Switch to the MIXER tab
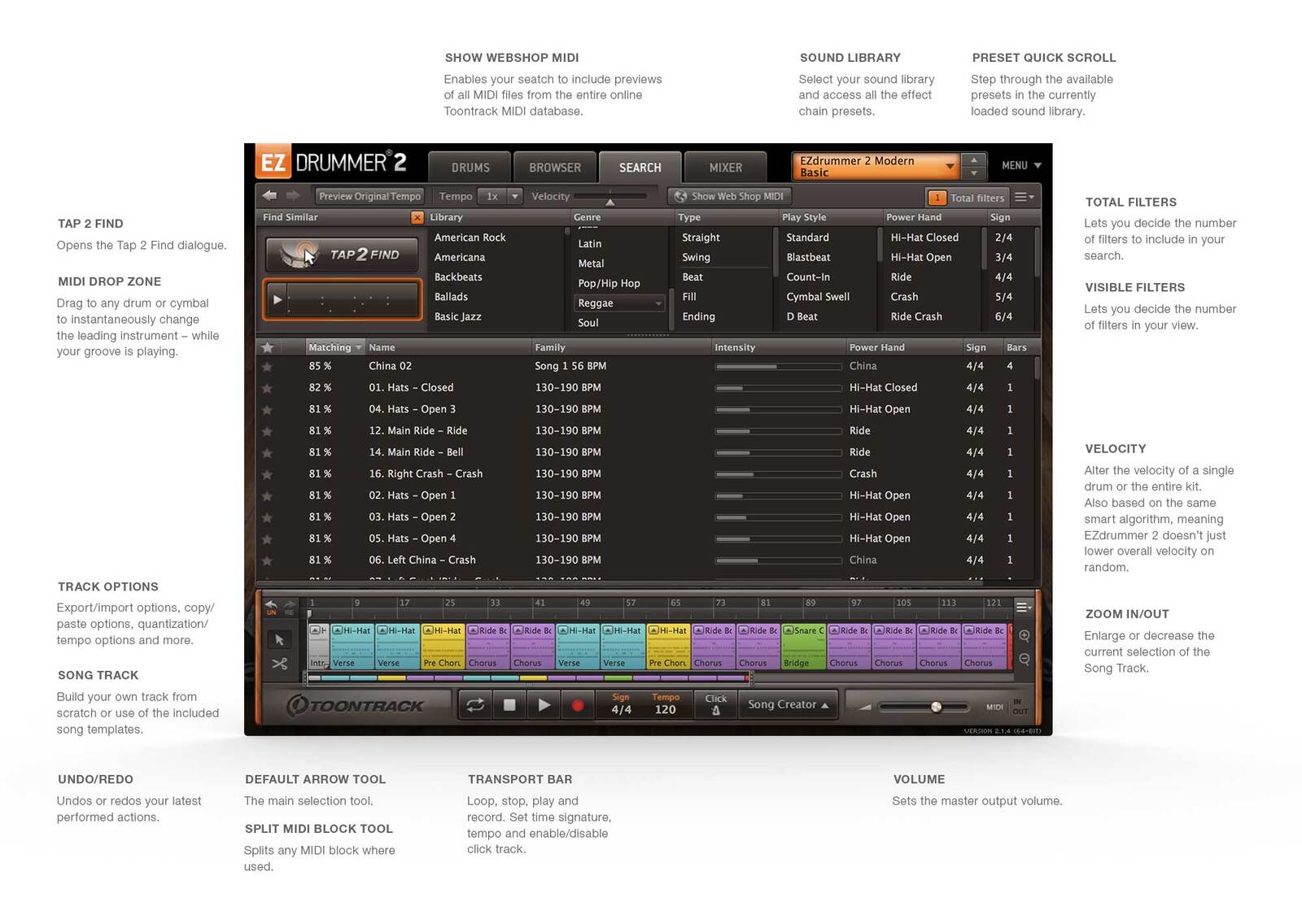 point(725,168)
